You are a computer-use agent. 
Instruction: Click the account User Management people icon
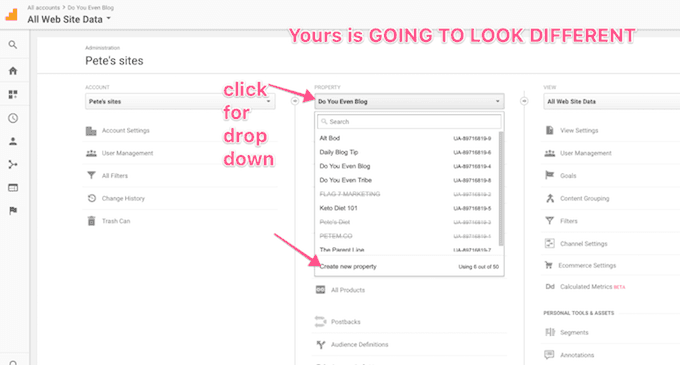click(91, 153)
